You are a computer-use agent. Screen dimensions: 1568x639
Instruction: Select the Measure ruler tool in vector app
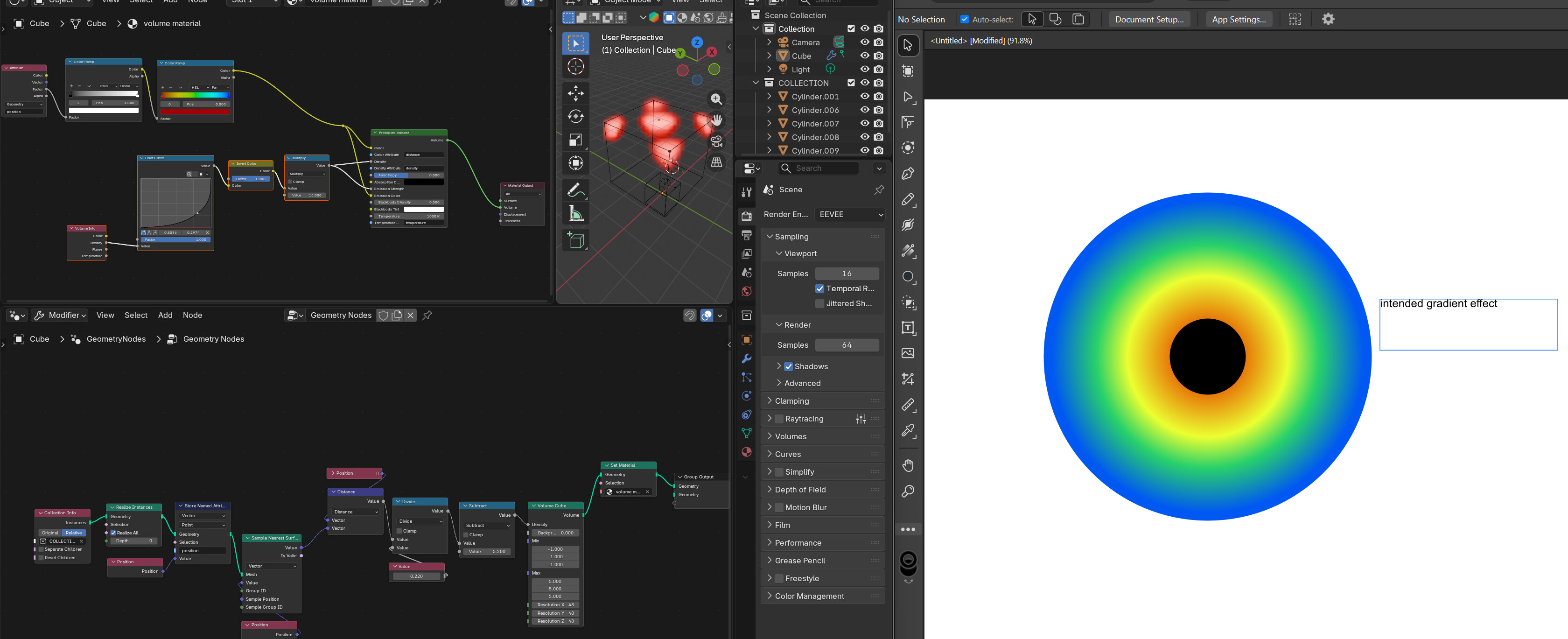pyautogui.click(x=908, y=405)
